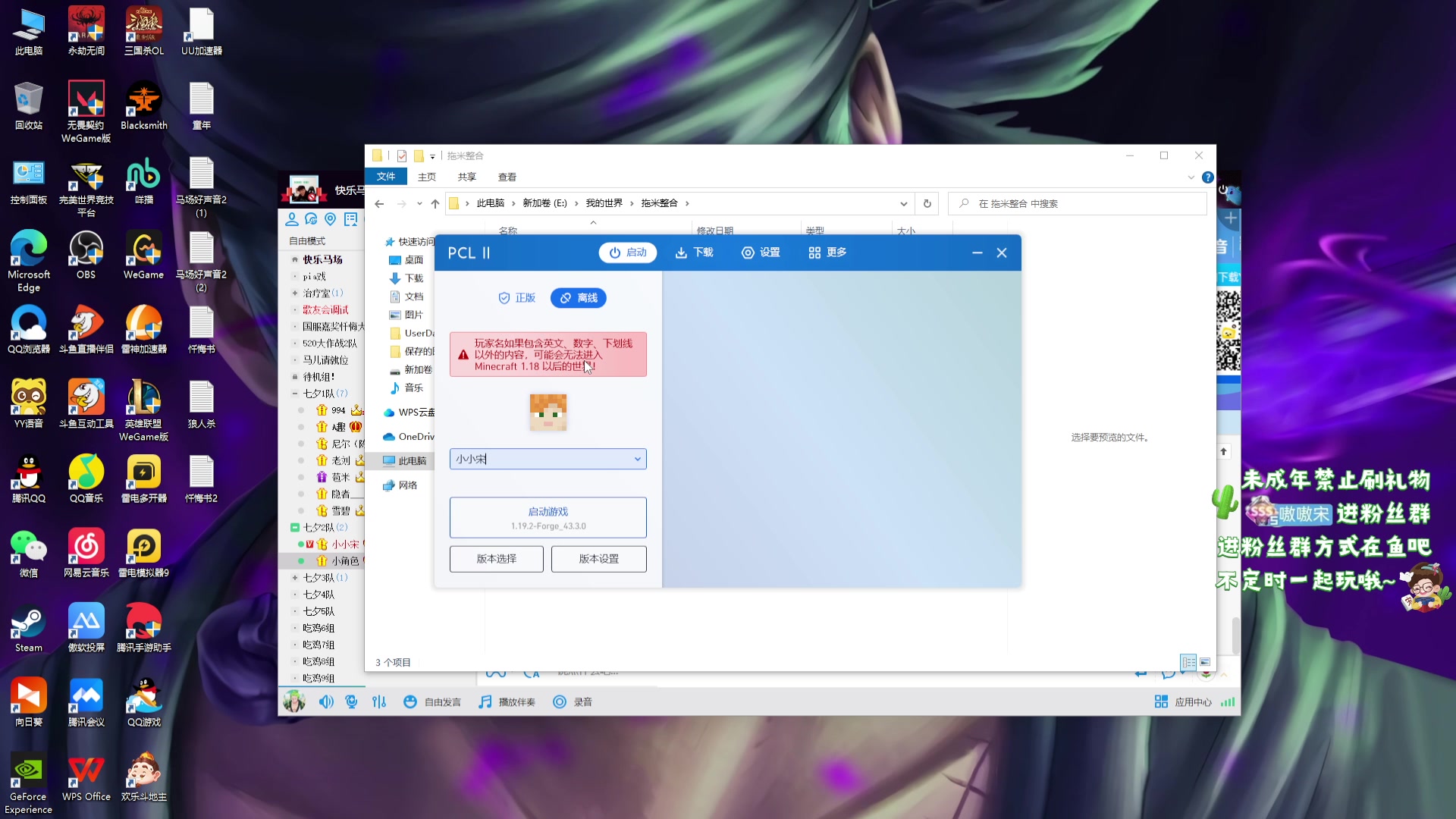Open PCL 设置 settings gear
1456x819 pixels.
760,253
